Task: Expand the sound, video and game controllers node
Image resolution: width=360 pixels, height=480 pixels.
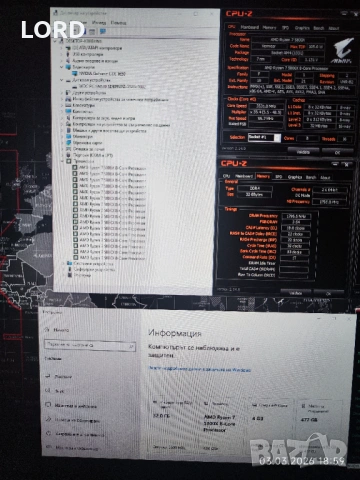Action: coord(62,118)
